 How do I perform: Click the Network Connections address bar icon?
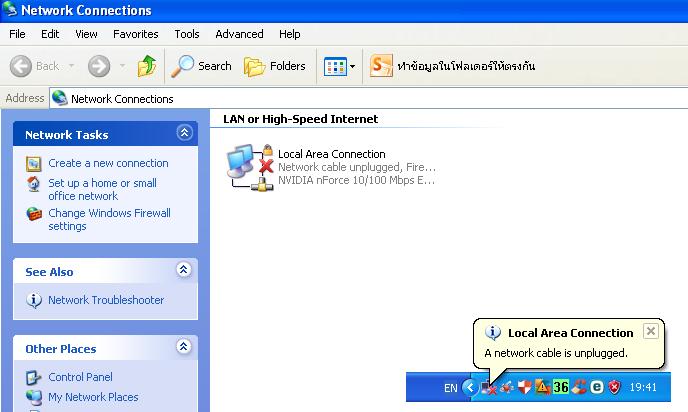click(x=60, y=98)
